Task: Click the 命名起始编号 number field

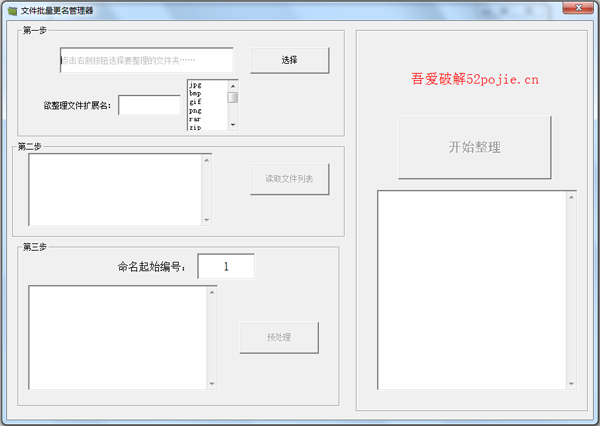Action: point(226,266)
